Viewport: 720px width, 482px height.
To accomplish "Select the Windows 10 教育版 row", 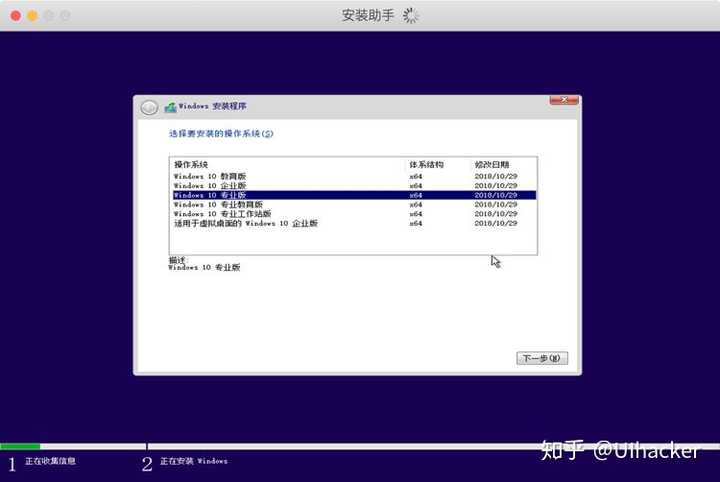I will point(354,176).
